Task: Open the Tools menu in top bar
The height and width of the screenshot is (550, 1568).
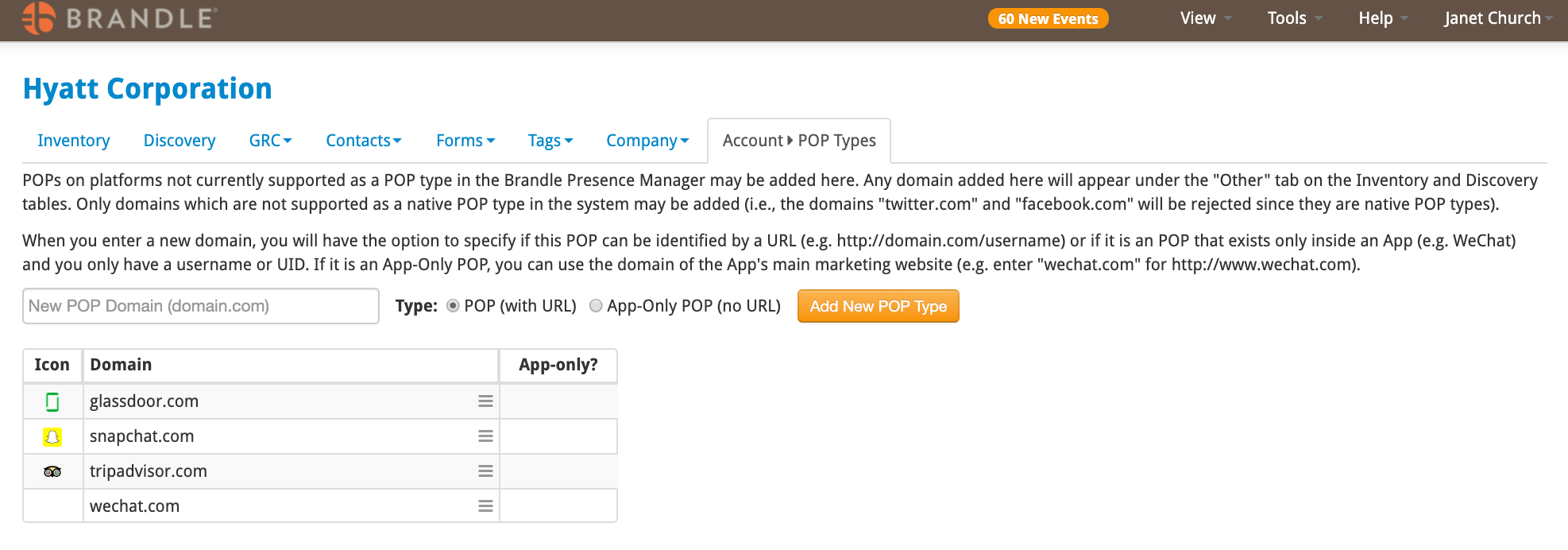Action: click(x=1294, y=18)
